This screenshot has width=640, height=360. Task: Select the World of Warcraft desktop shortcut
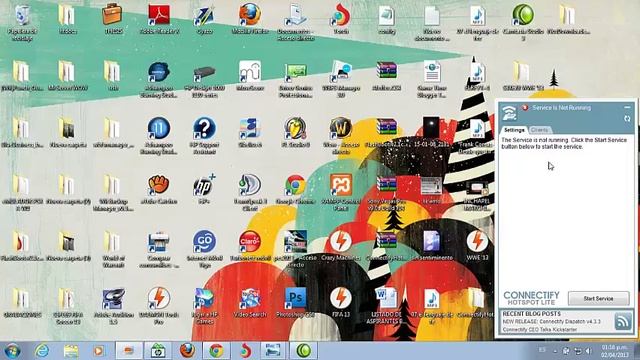(x=341, y=136)
